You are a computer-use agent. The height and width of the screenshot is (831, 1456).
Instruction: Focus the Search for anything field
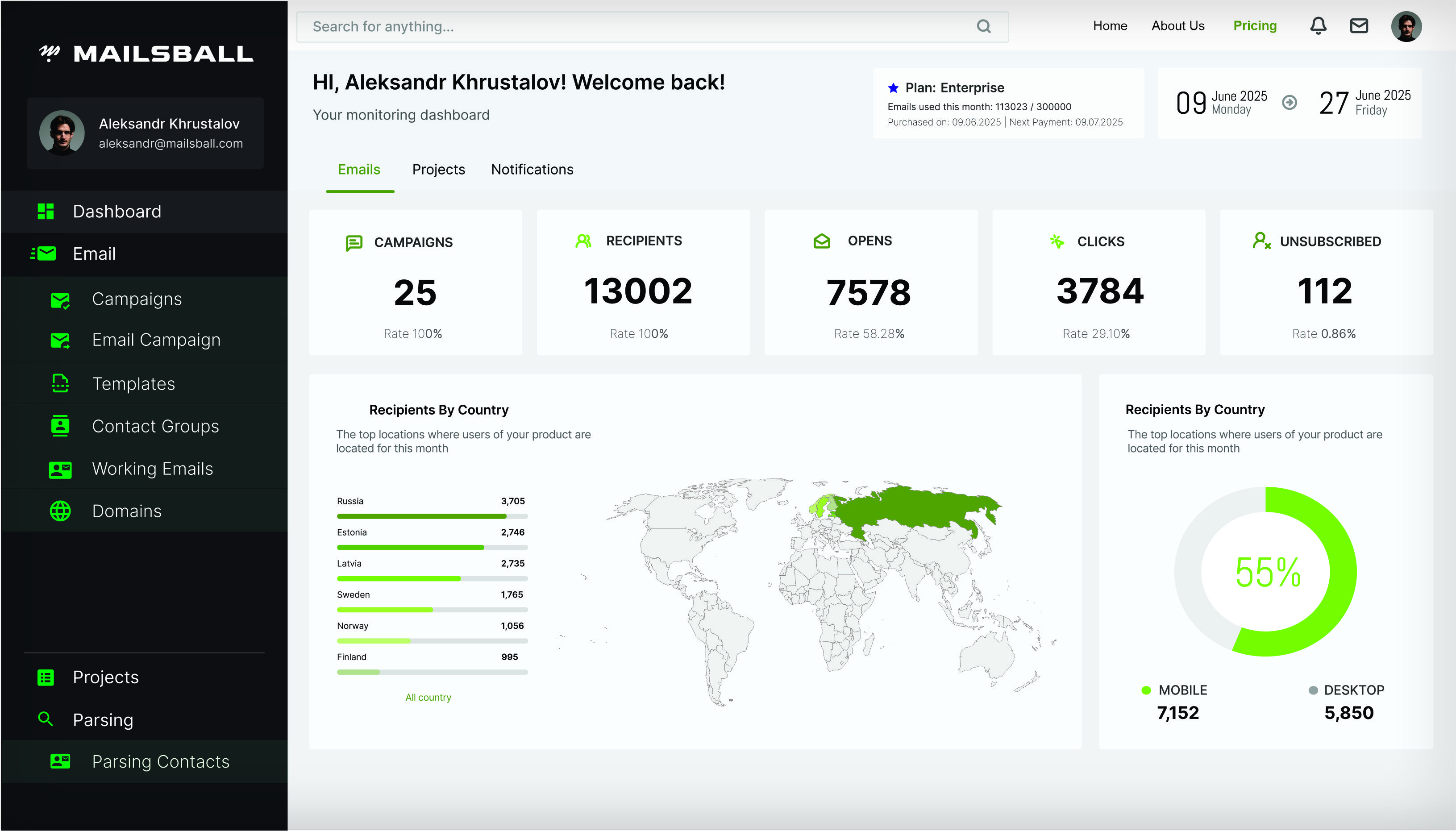pyautogui.click(x=628, y=26)
